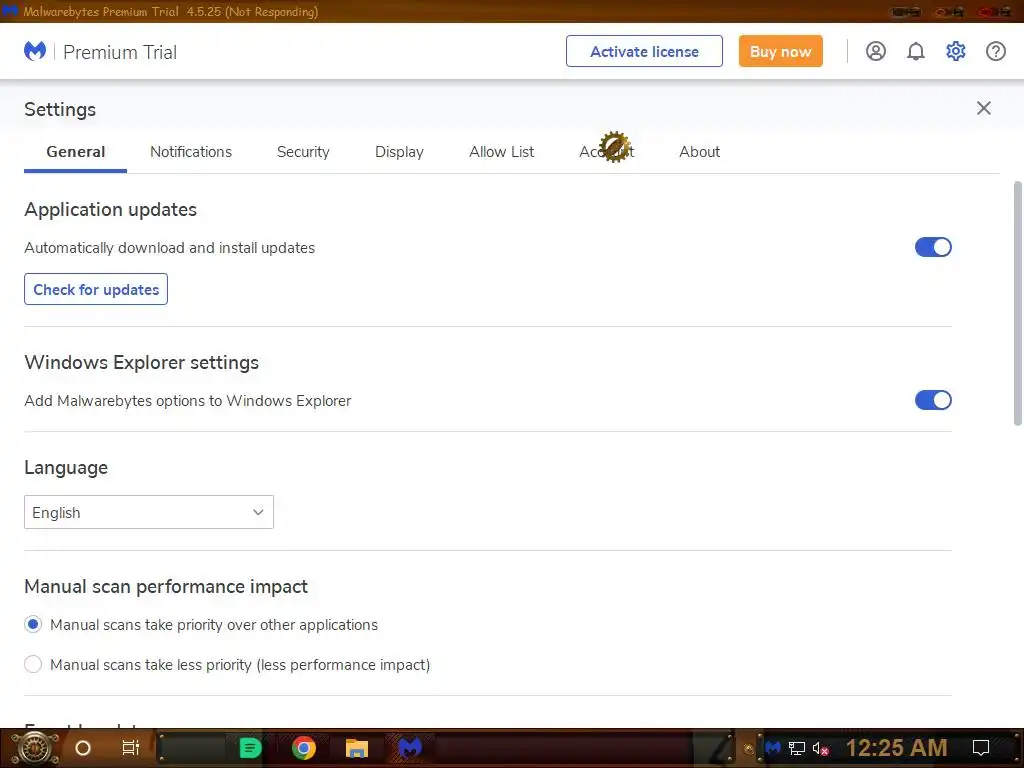Viewport: 1024px width, 768px height.
Task: Click the Language heading
Action: 66,468
